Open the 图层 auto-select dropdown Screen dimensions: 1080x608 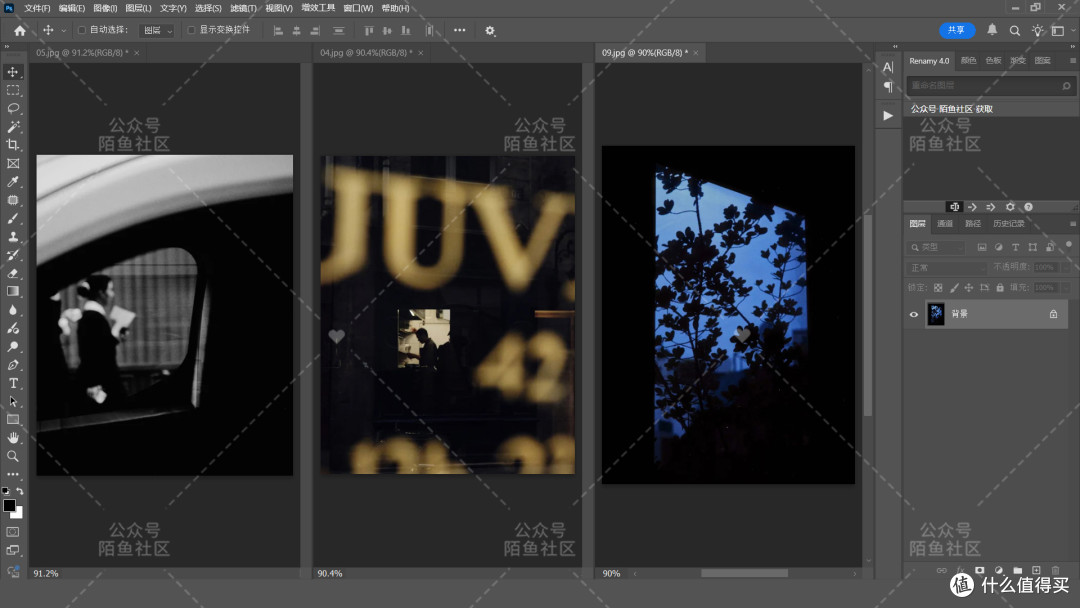(x=157, y=30)
